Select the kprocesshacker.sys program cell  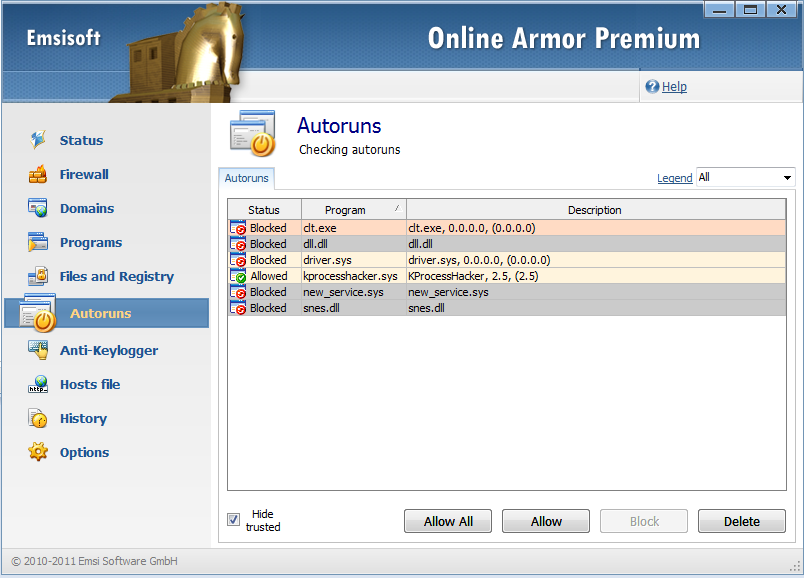pos(353,276)
